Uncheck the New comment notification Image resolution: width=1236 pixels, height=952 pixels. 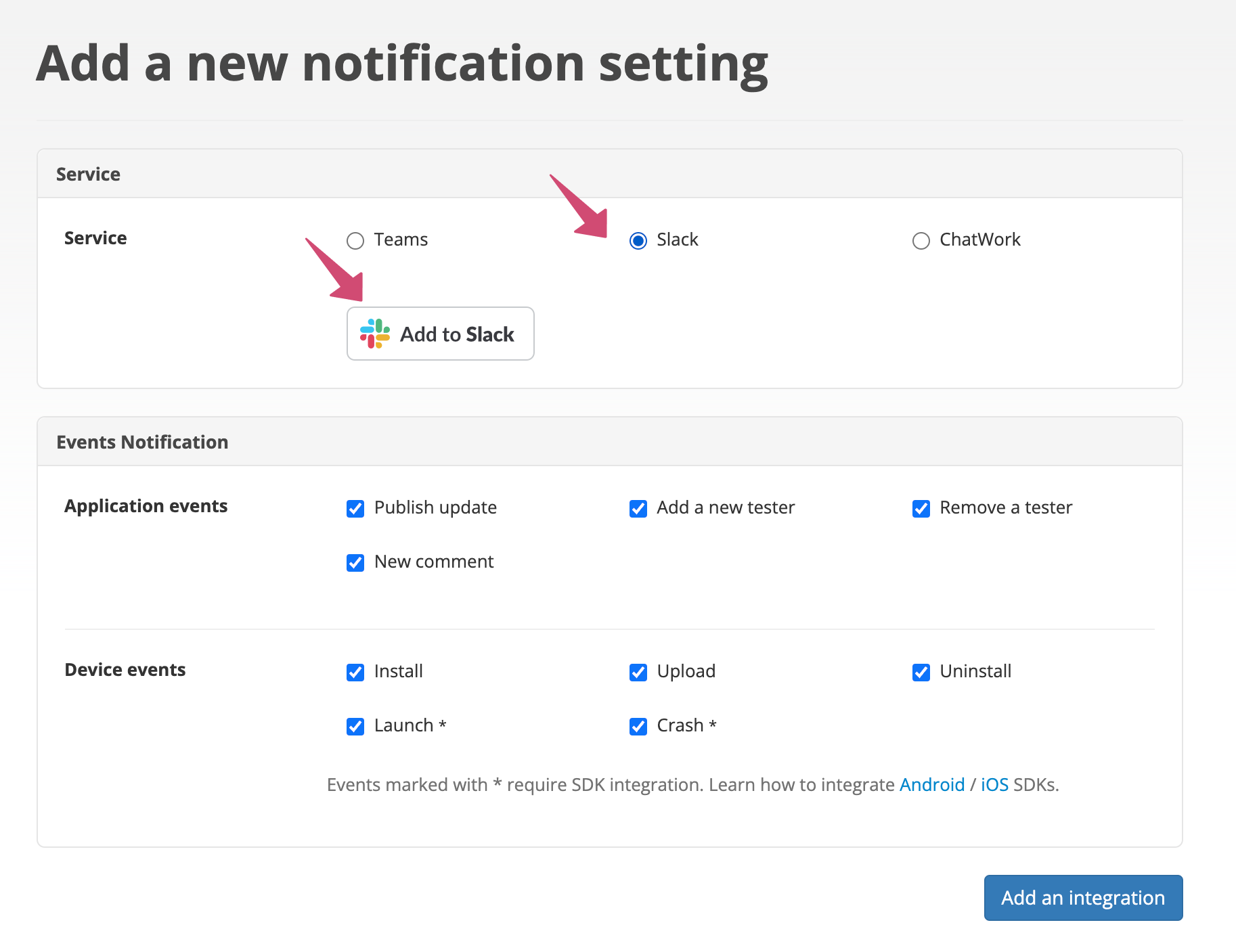355,562
